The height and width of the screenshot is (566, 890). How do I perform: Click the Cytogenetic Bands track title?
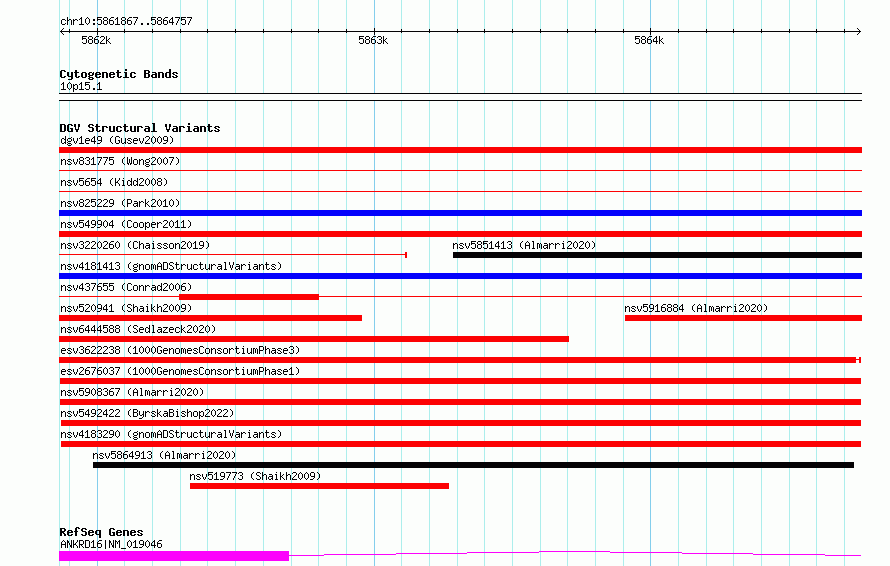coord(119,74)
